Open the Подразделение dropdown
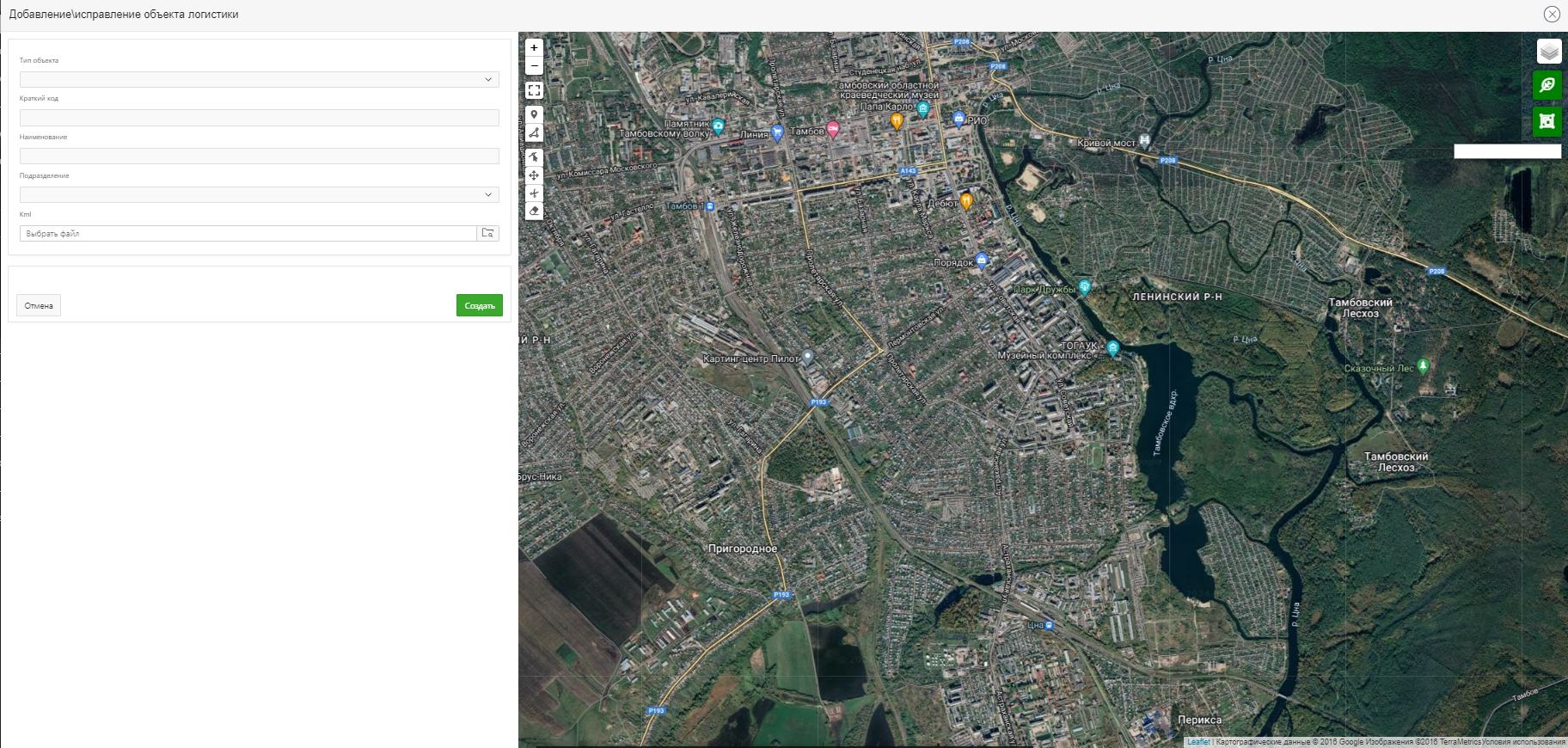 coord(259,195)
